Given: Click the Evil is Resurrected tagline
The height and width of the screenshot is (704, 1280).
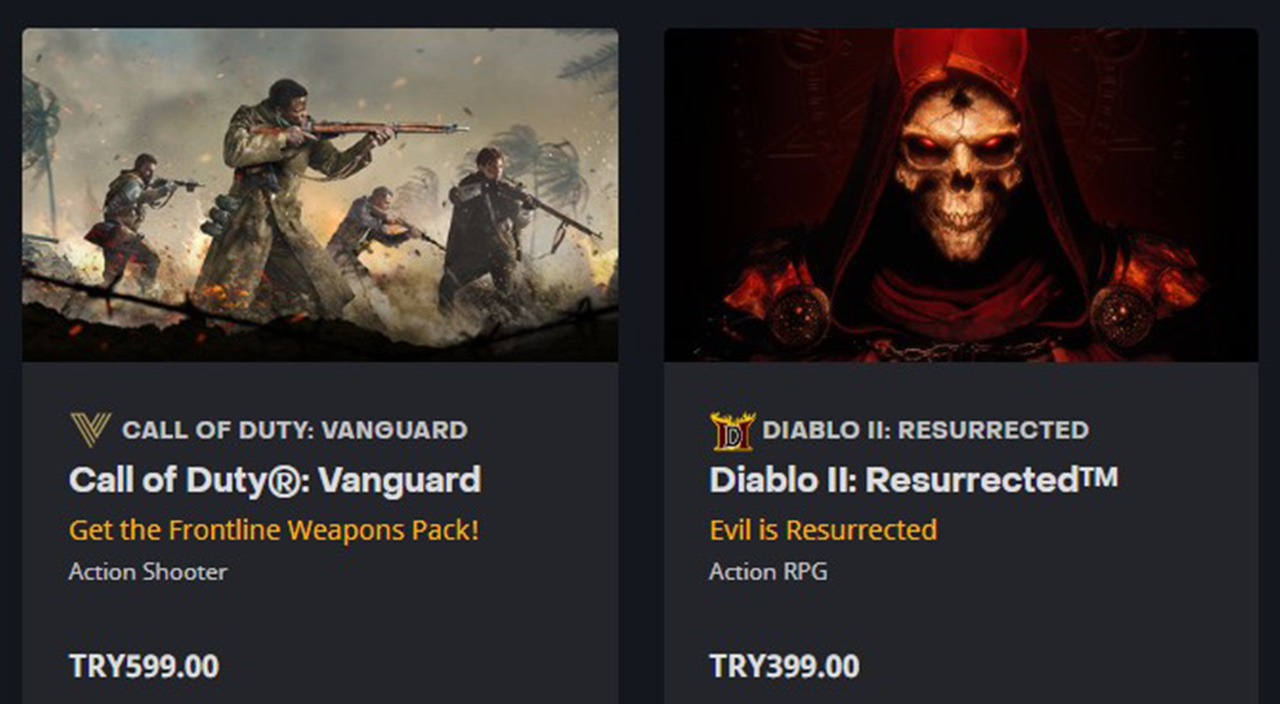Looking at the screenshot, I should (823, 530).
